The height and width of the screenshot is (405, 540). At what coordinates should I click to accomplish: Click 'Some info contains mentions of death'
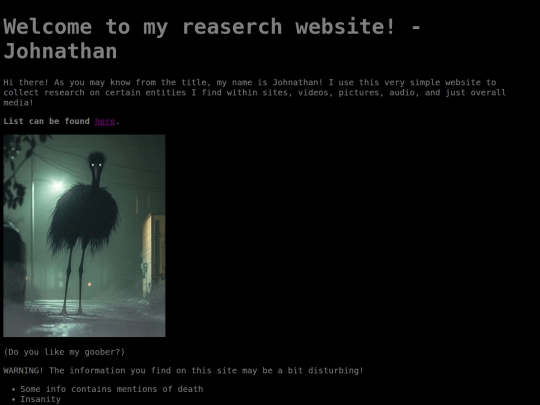[x=112, y=389]
